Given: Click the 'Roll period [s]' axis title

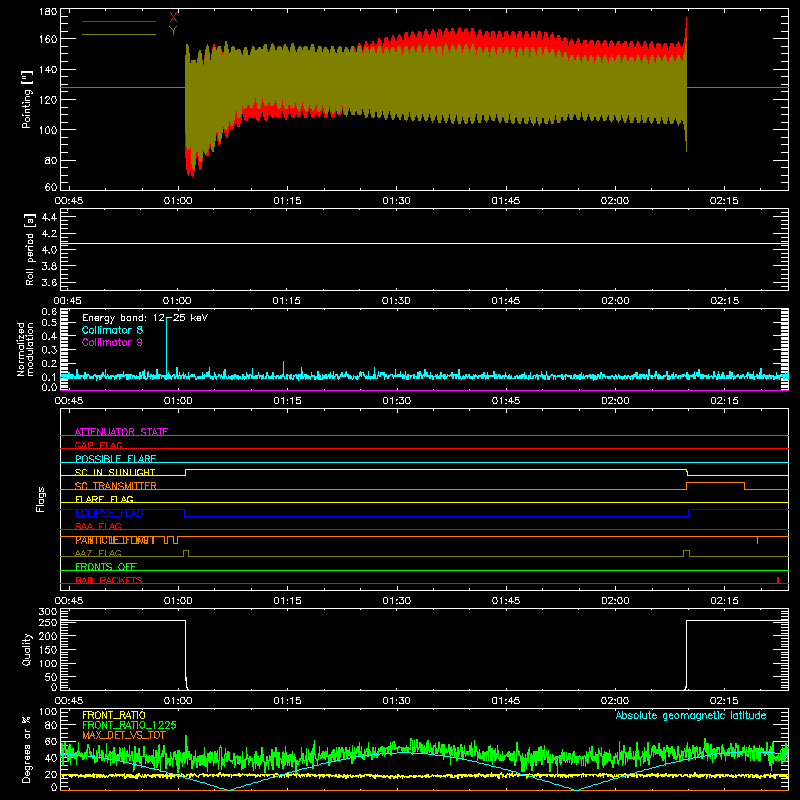Looking at the screenshot, I should click(30, 249).
